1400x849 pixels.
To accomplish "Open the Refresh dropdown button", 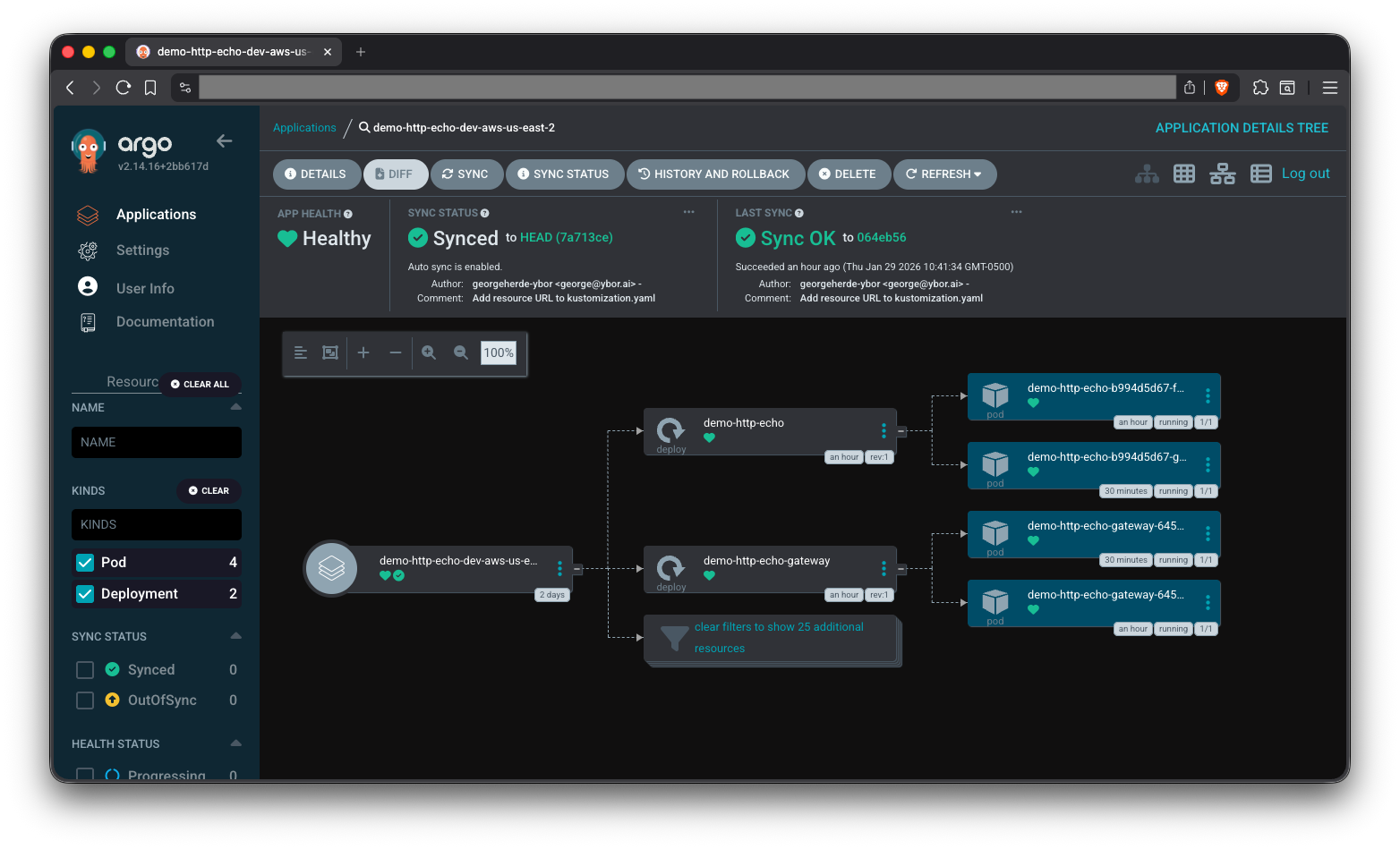I will 944,174.
